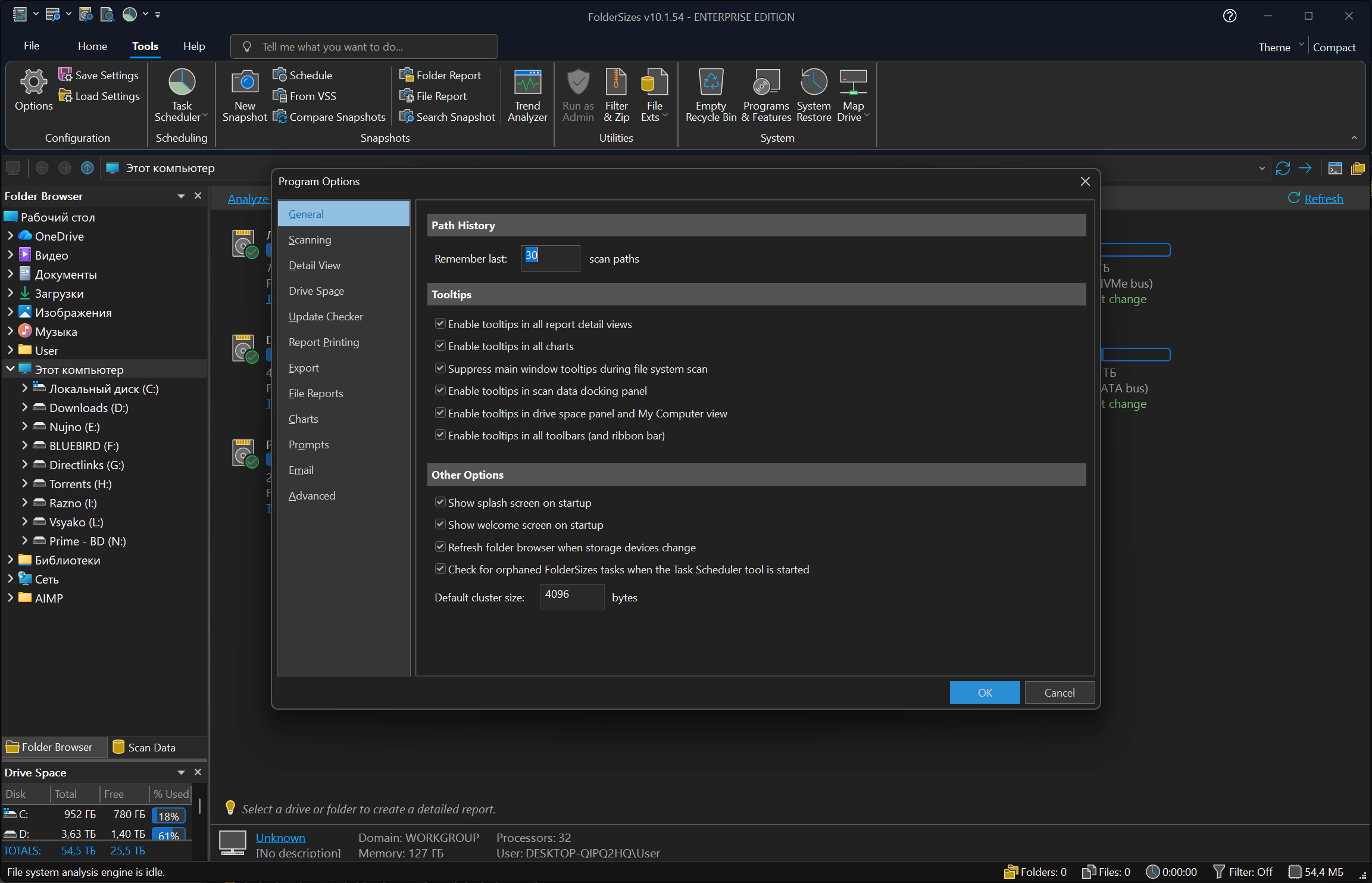The height and width of the screenshot is (883, 1372).
Task: Open Filter & Zip utility
Action: (616, 95)
